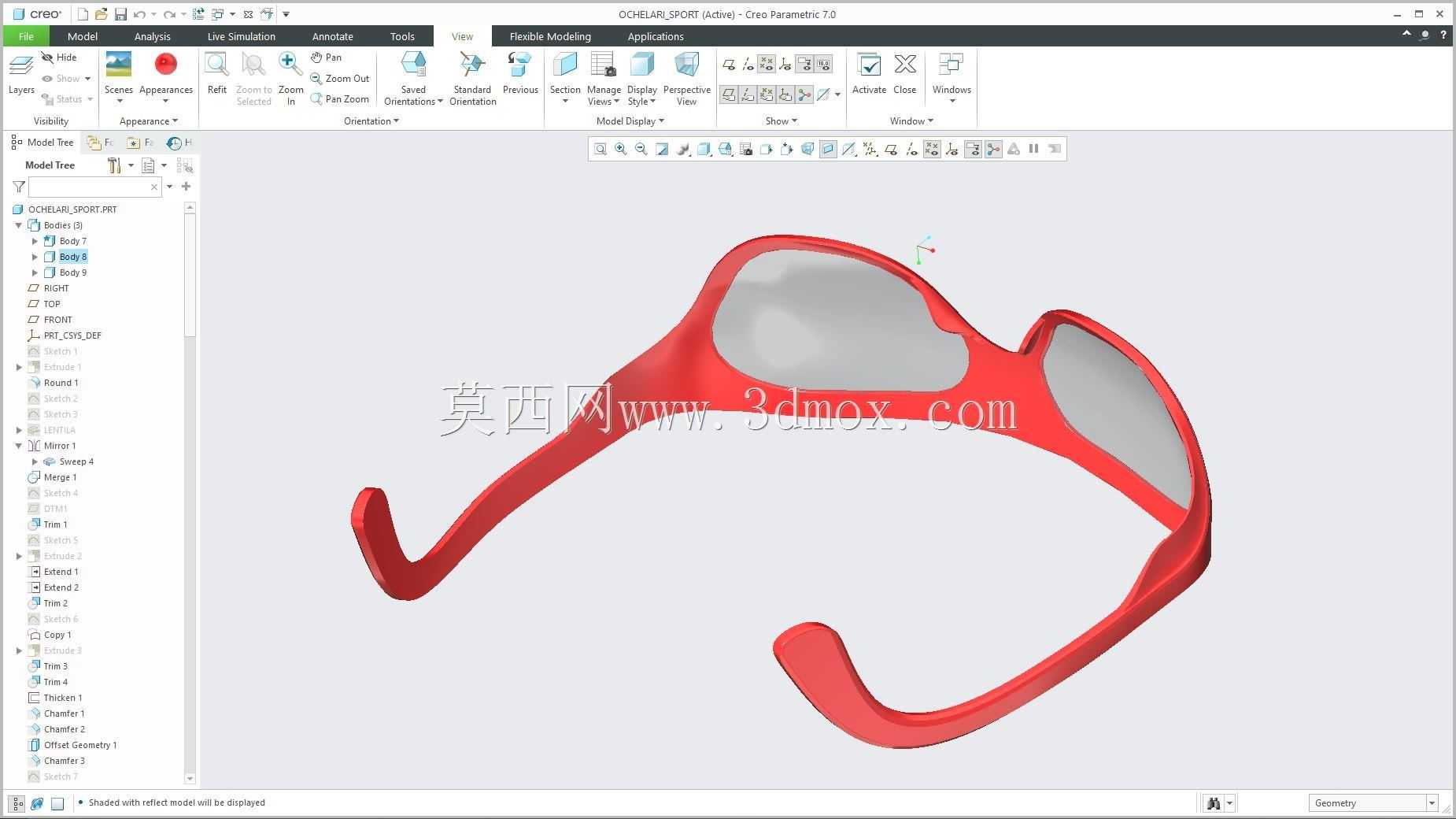Open the Flexible Modeling tab
1456x819 pixels.
[550, 36]
